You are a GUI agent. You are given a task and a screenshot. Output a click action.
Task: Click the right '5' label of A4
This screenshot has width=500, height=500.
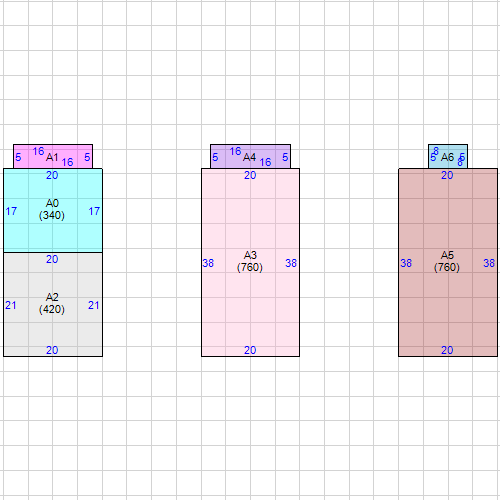[285, 157]
